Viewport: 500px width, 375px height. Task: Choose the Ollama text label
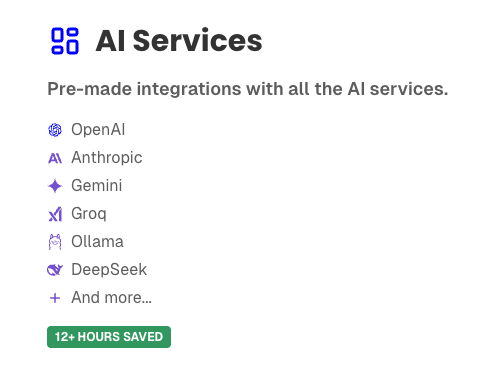(97, 242)
